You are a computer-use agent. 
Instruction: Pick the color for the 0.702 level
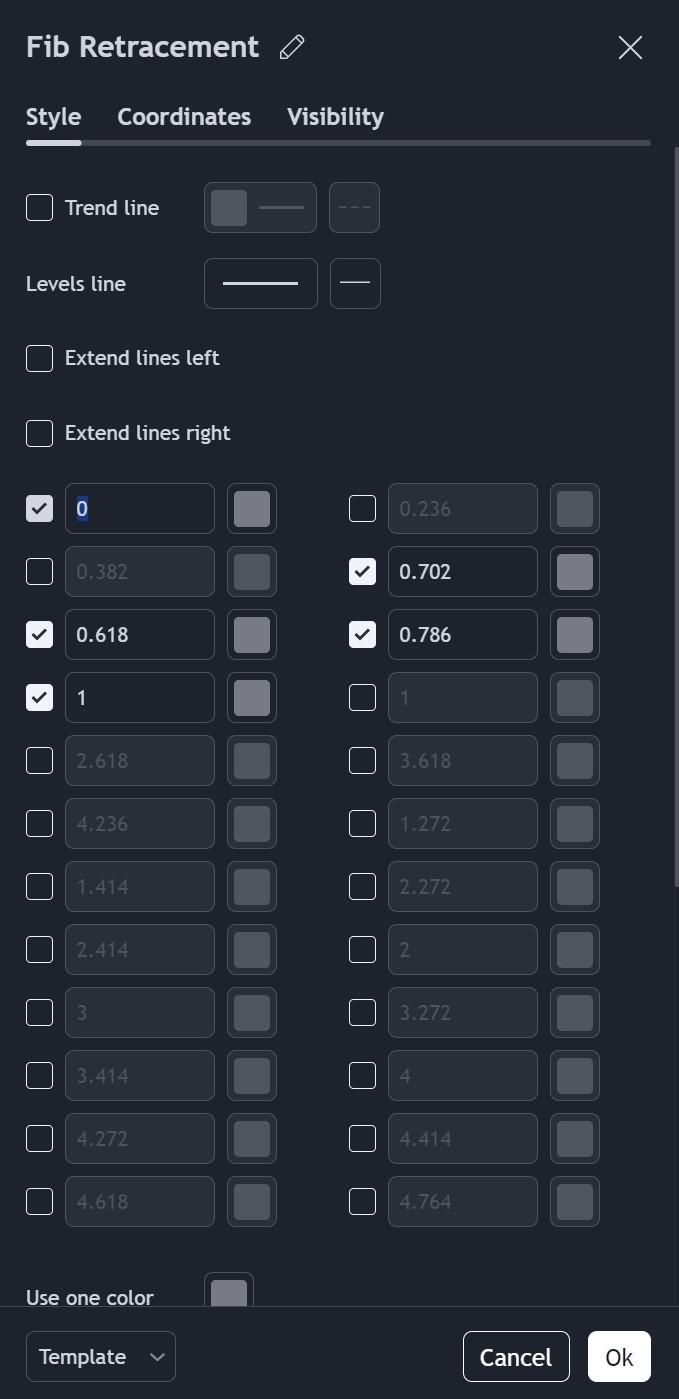pyautogui.click(x=575, y=572)
